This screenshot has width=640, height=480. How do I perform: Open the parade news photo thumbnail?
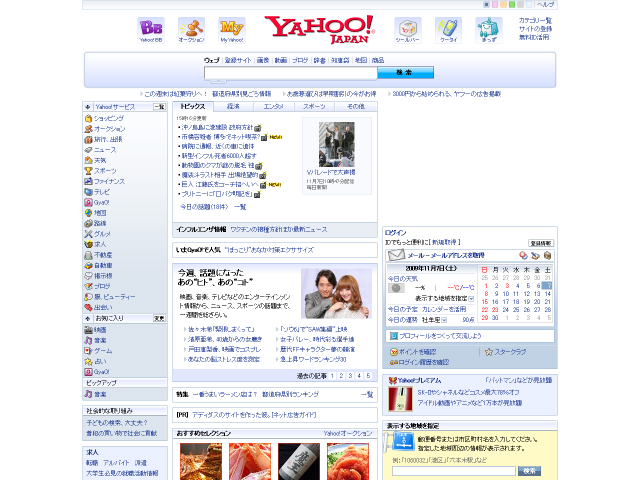point(337,144)
